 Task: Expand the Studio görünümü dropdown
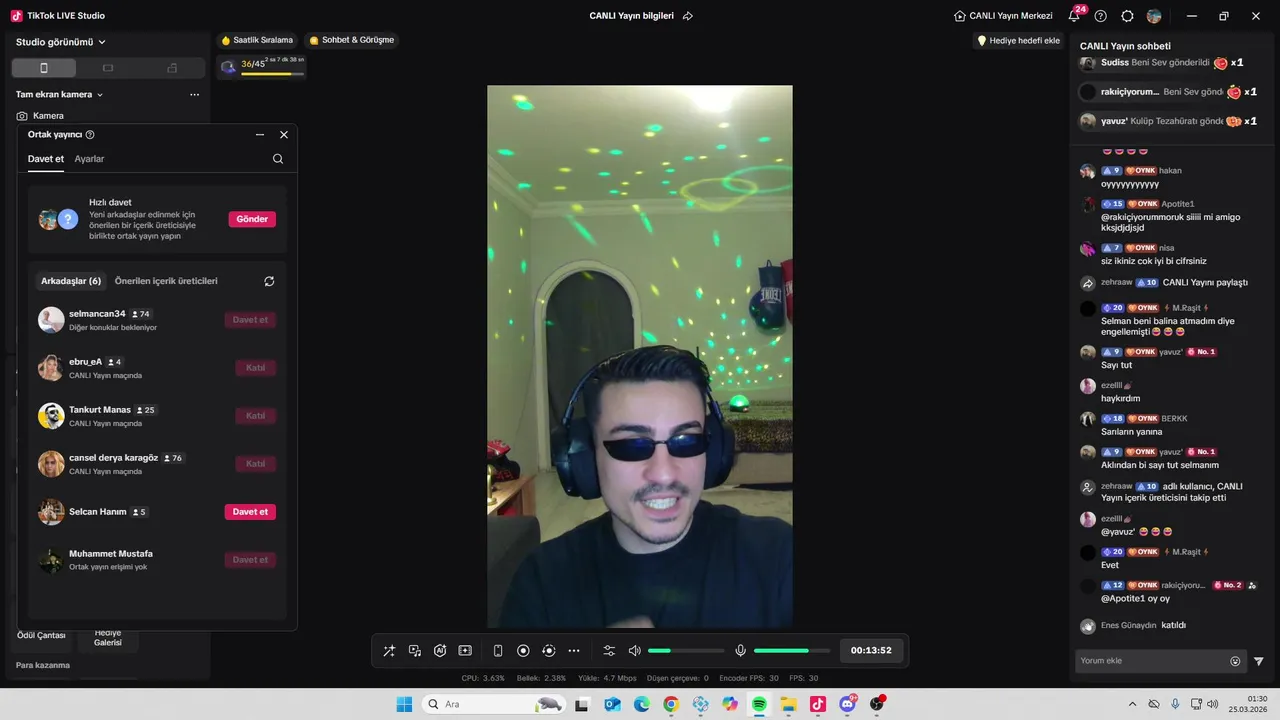coord(61,42)
